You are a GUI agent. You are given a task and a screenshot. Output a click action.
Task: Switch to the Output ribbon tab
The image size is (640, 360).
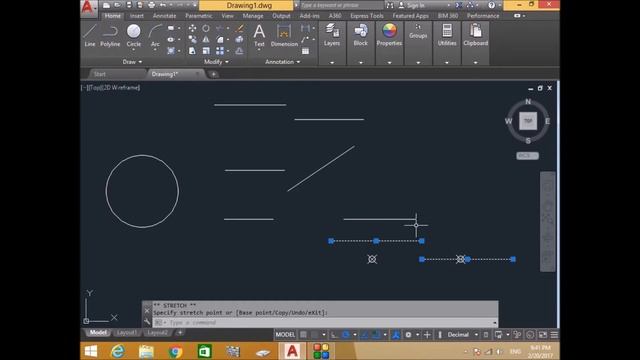281,16
